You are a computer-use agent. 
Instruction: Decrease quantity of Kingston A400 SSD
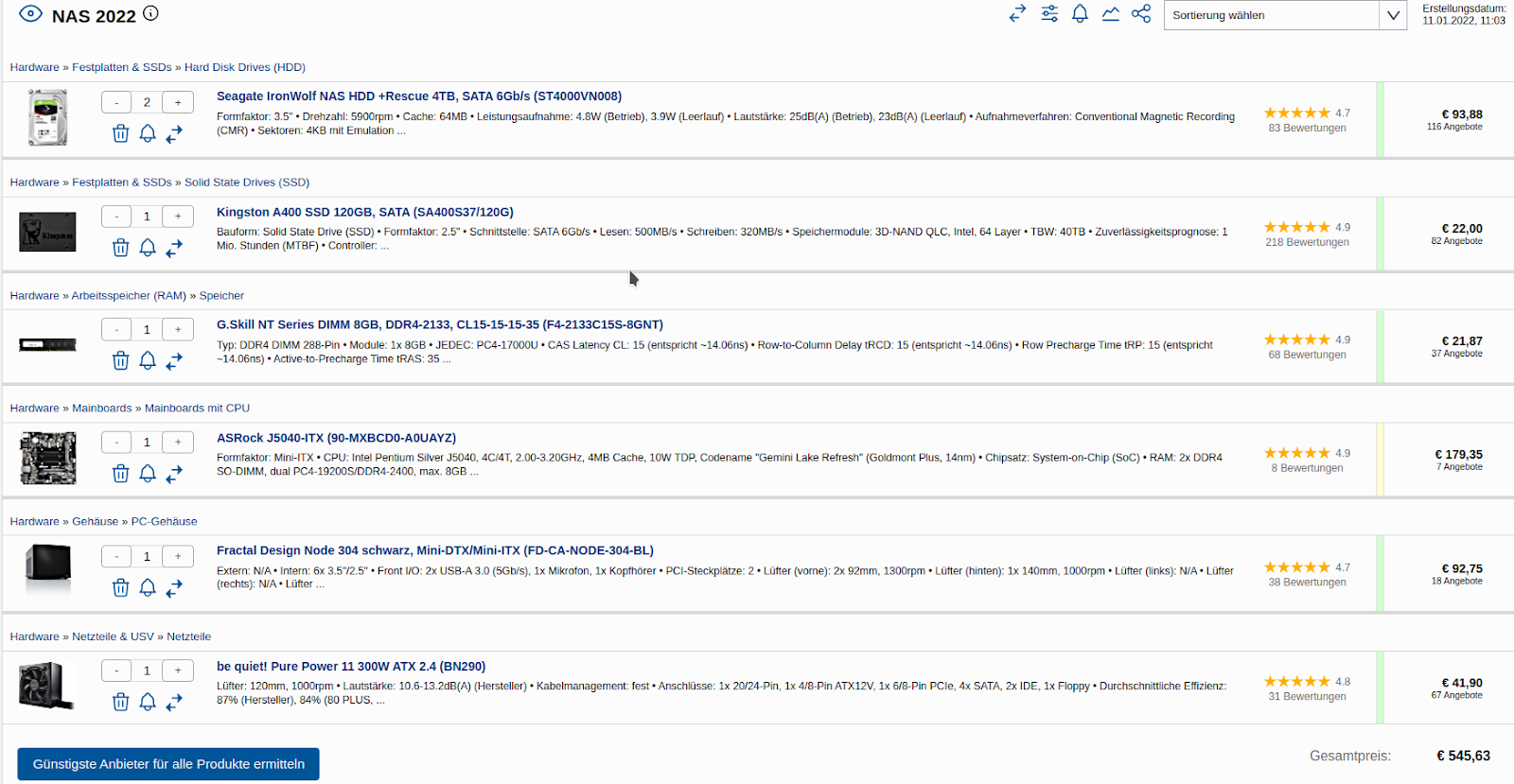point(116,217)
